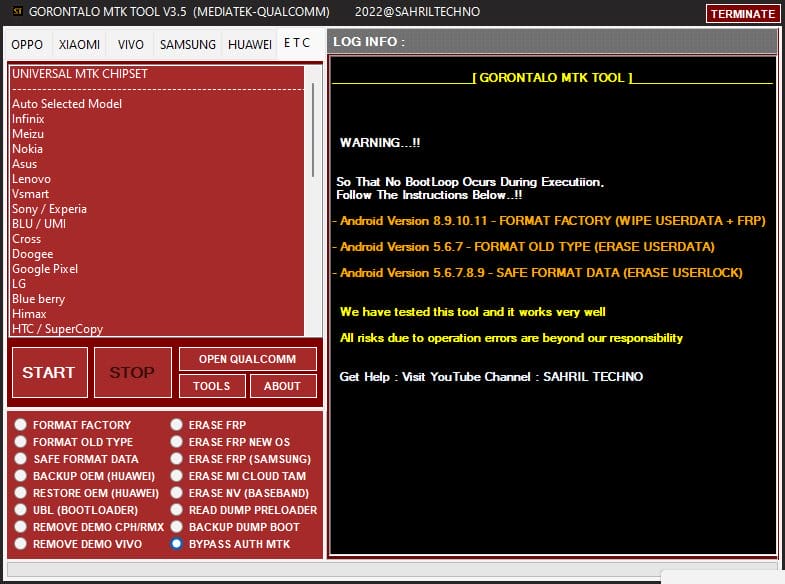Click the STOP button

(133, 372)
